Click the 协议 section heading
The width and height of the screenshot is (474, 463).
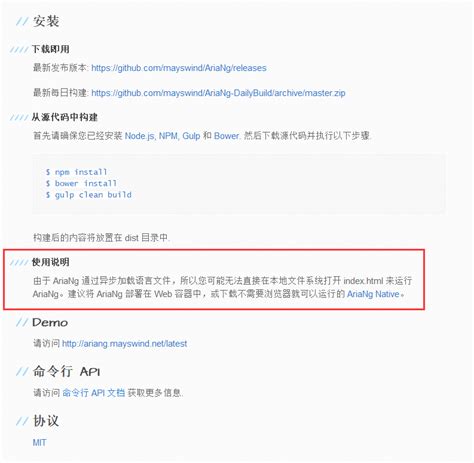[46, 421]
